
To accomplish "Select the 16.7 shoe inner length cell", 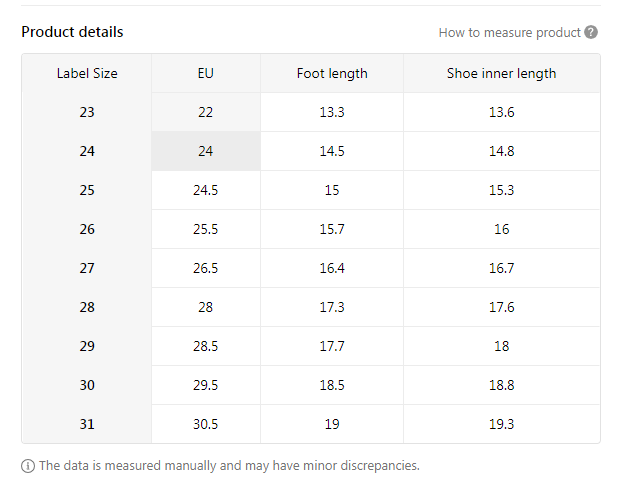I will [501, 268].
